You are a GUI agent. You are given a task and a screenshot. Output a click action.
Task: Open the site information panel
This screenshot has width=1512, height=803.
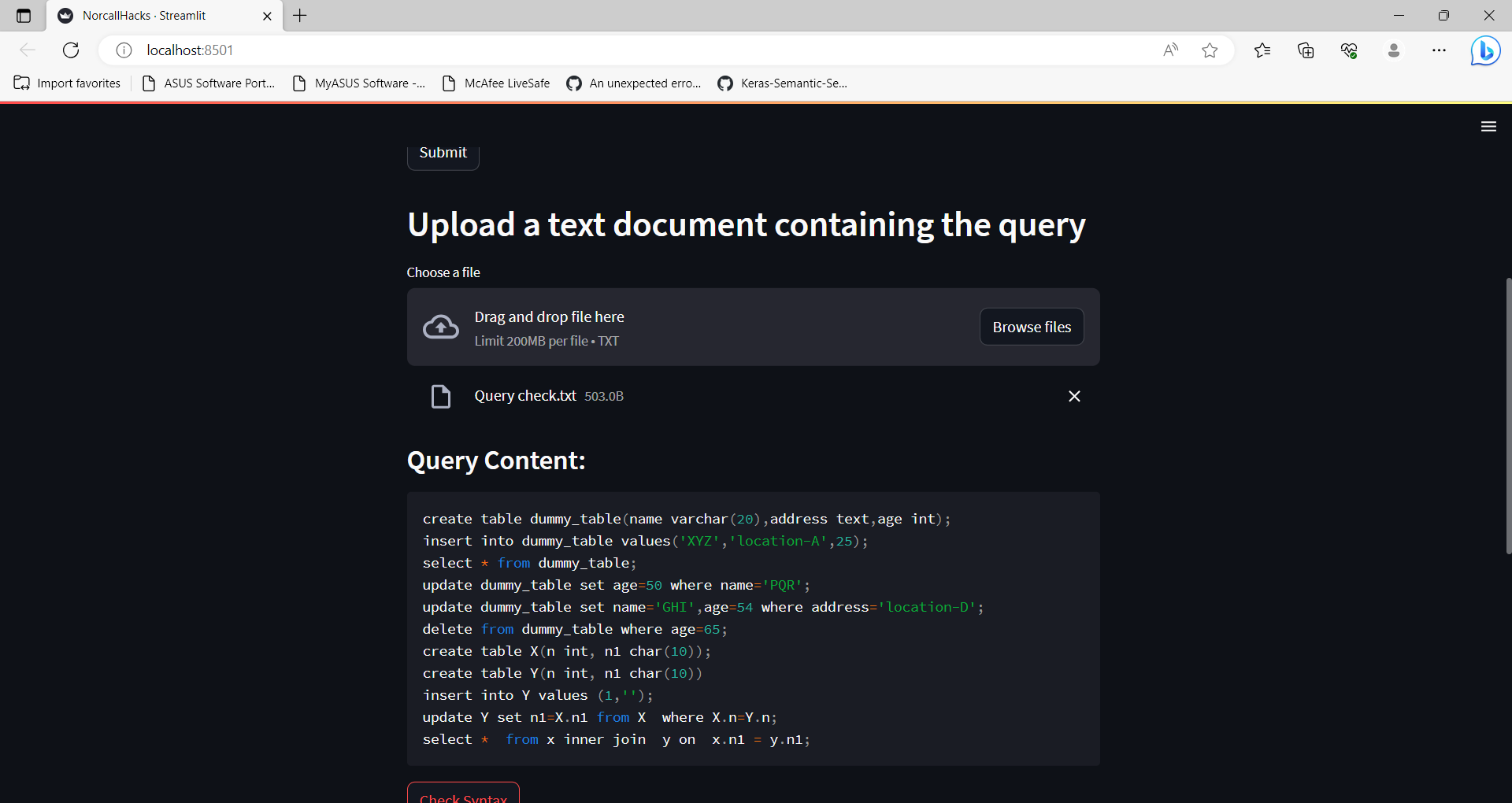(x=123, y=50)
